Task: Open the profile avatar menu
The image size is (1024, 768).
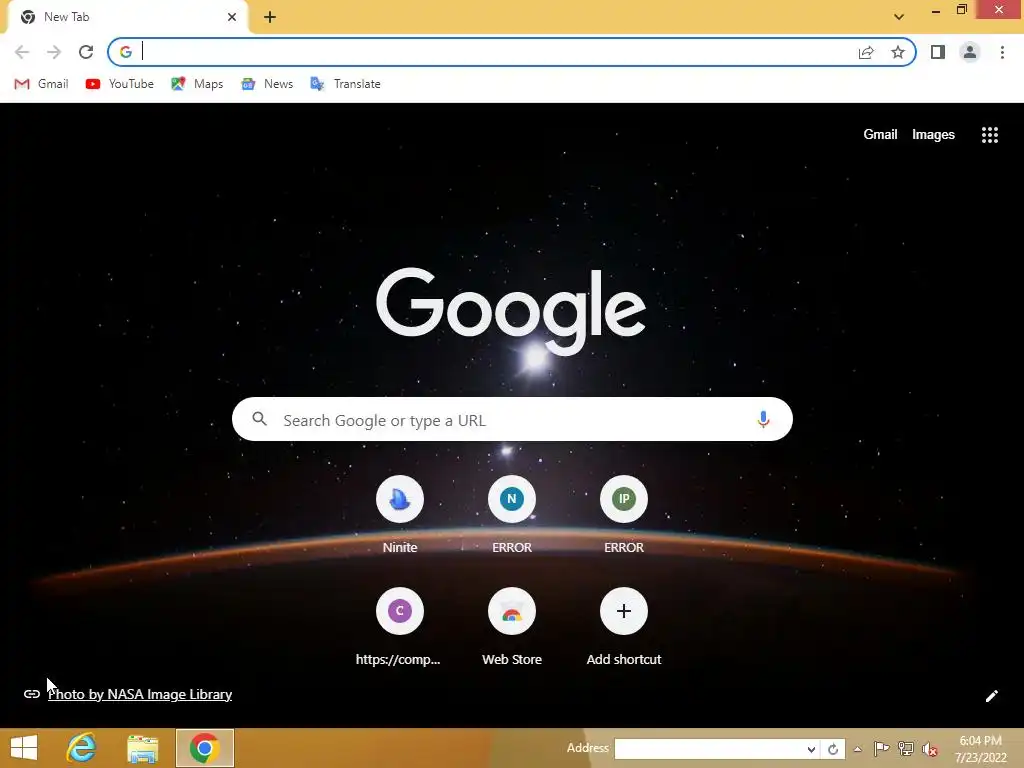Action: pyautogui.click(x=970, y=52)
